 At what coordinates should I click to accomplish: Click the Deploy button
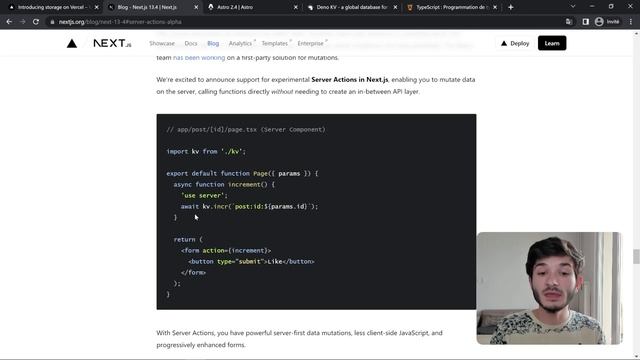pyautogui.click(x=515, y=43)
